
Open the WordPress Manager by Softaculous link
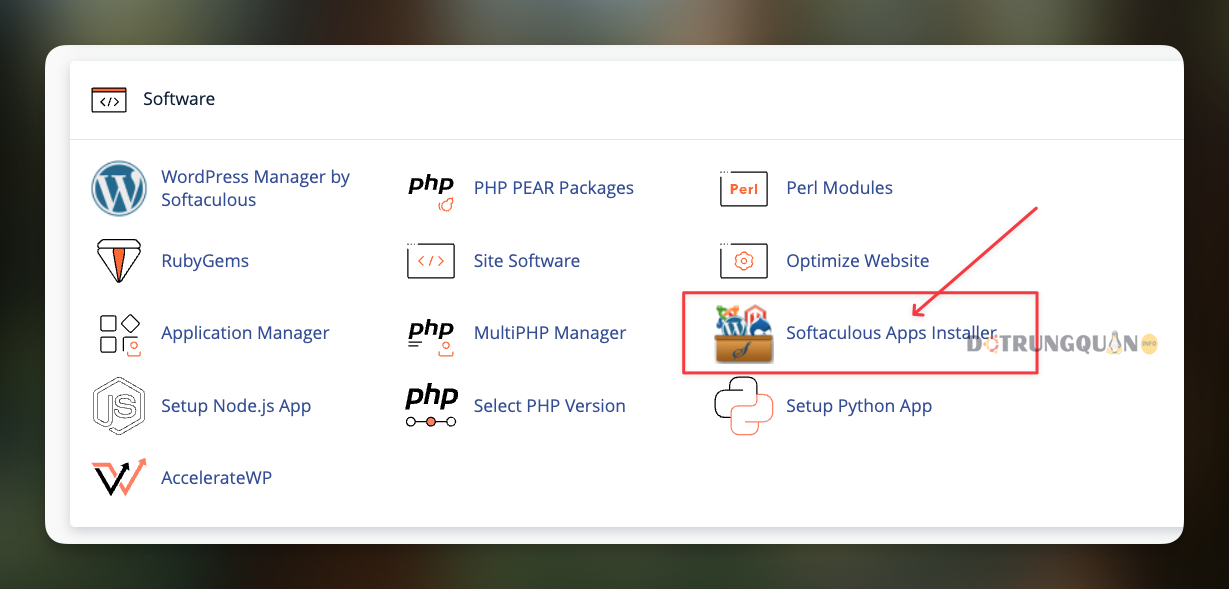(255, 188)
